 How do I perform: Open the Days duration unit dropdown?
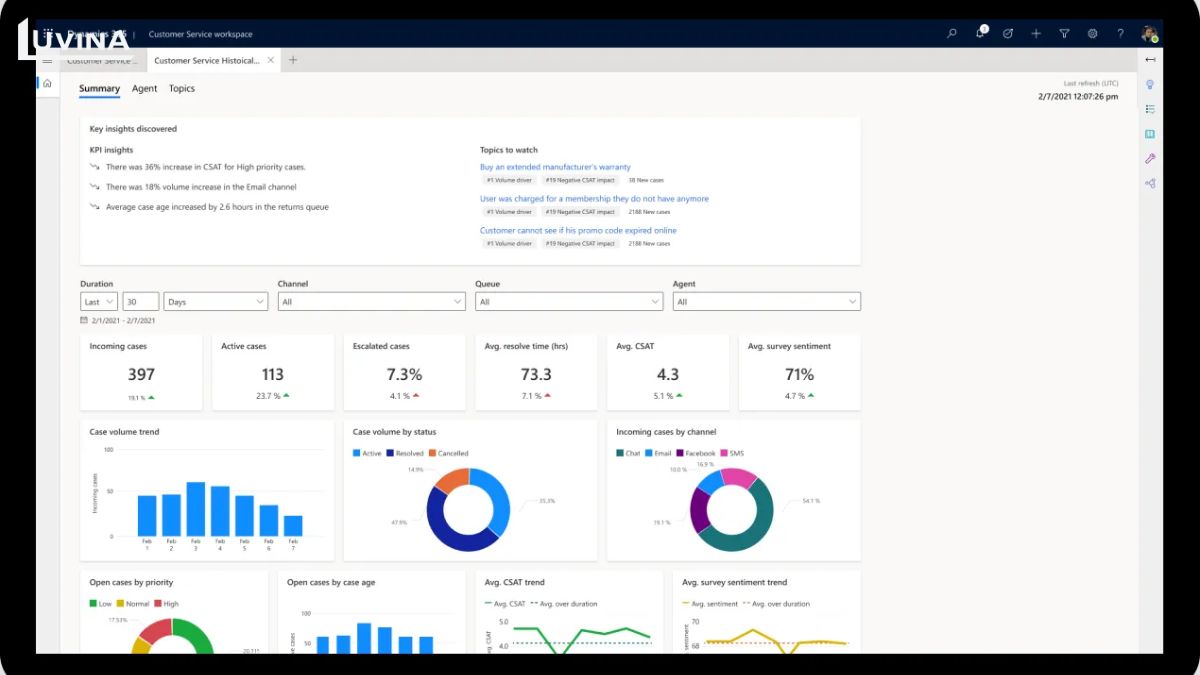pyautogui.click(x=215, y=301)
